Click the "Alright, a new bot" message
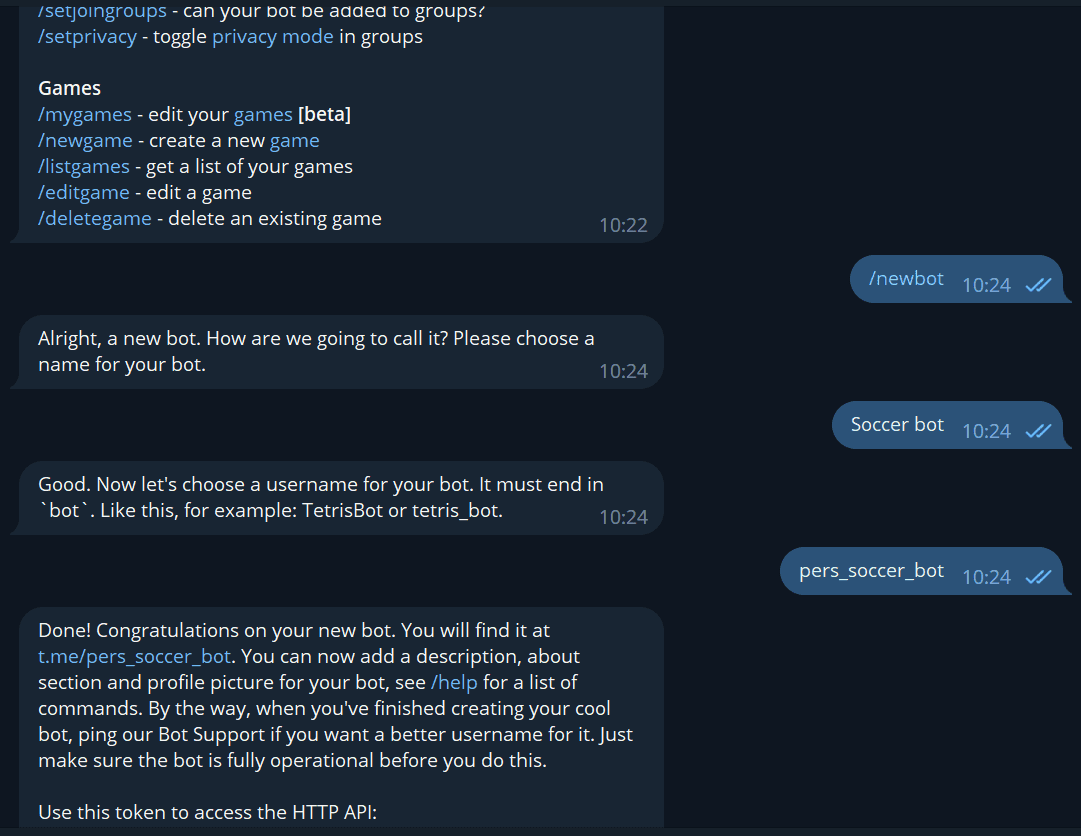Screen dimensions: 1081x836 (x=316, y=351)
